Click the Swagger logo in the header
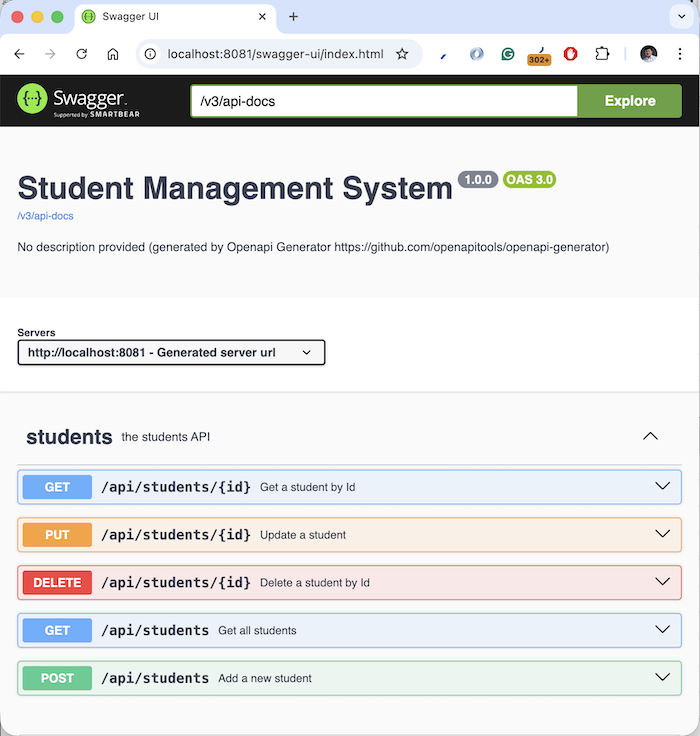 click(x=71, y=100)
